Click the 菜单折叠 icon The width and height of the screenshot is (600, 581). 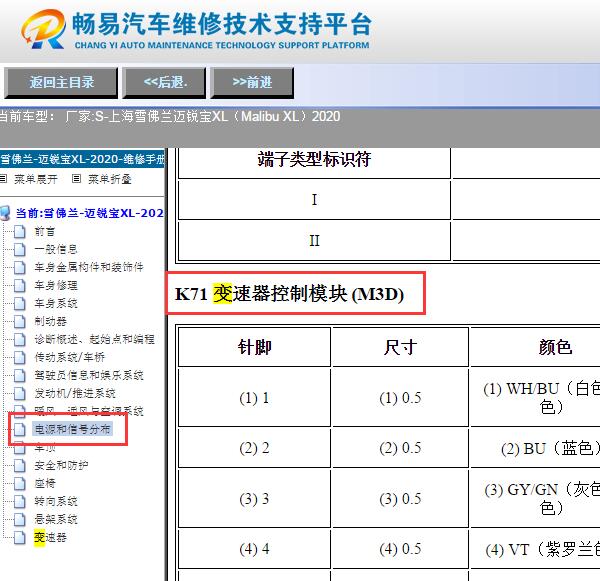pyautogui.click(x=77, y=178)
